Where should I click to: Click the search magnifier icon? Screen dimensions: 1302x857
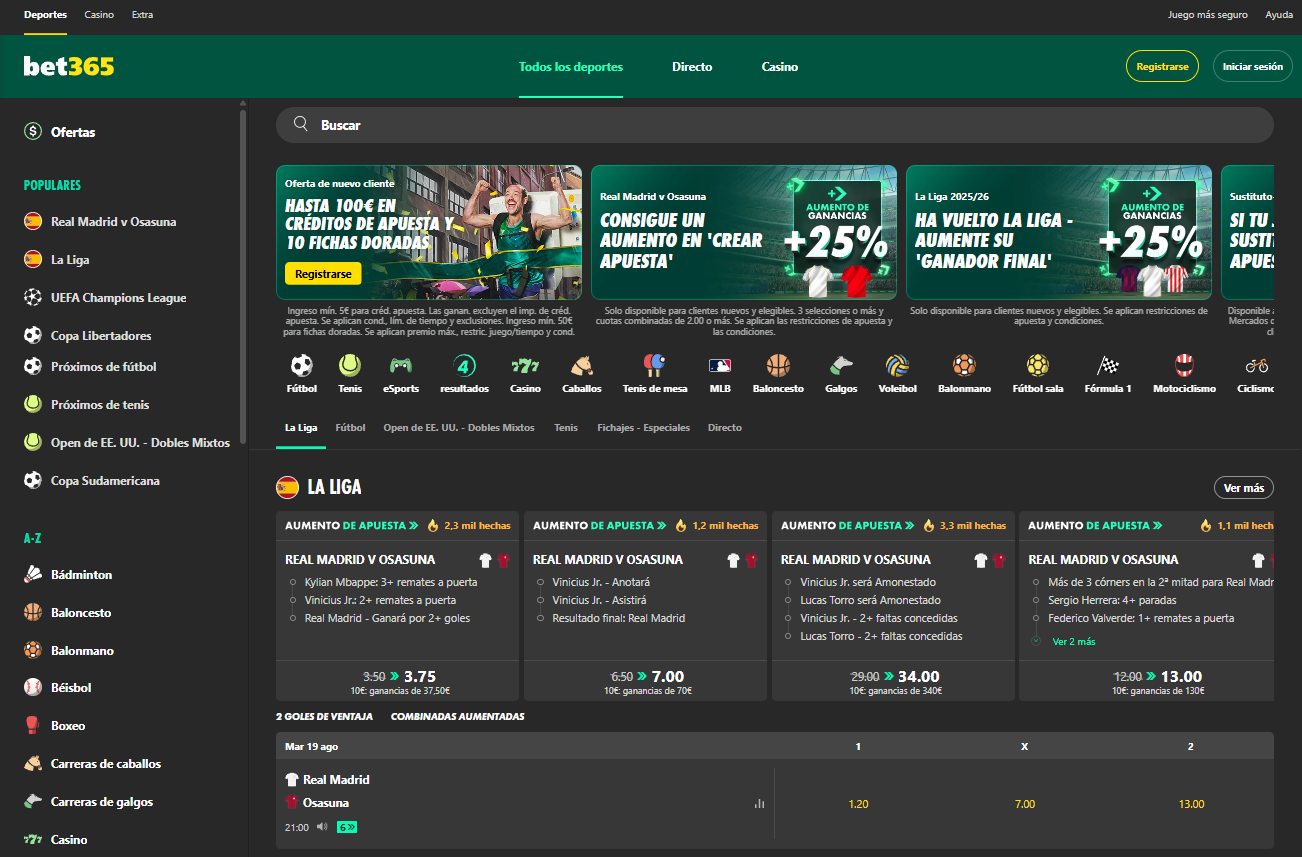pyautogui.click(x=300, y=125)
